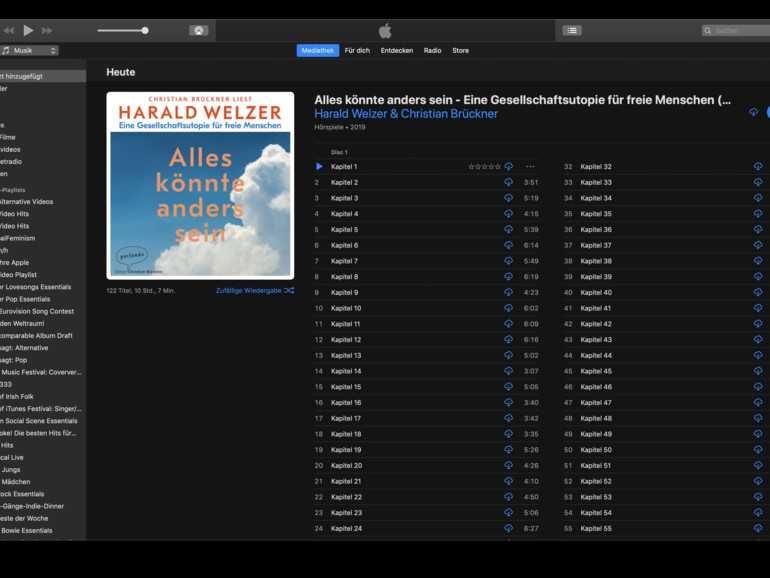Open the Gänge-Indie-Dinner playlist
This screenshot has width=770, height=578.
click(x=32, y=506)
